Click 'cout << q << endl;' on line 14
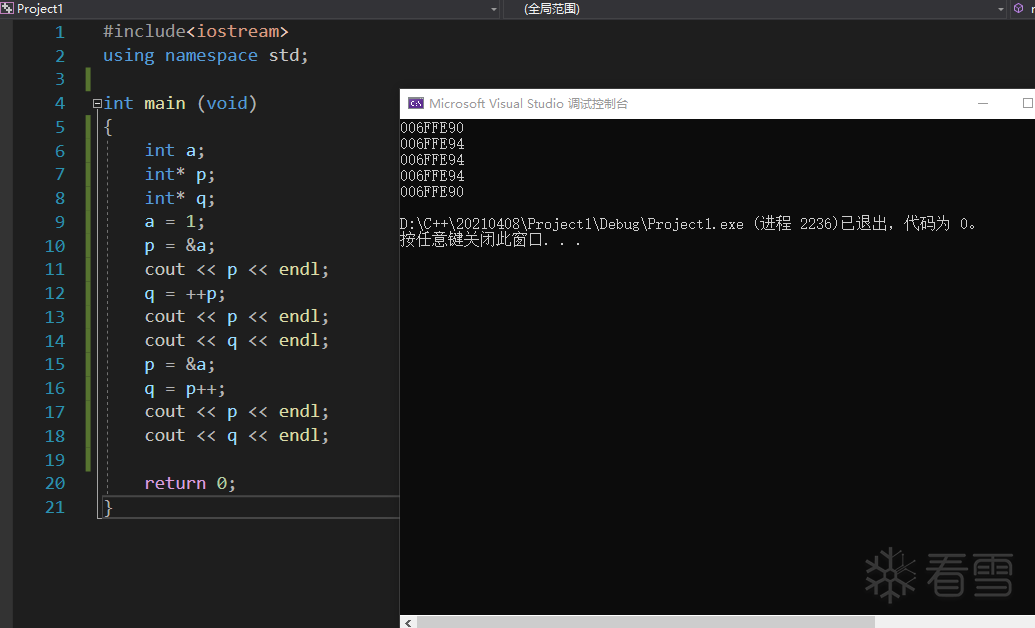Image resolution: width=1035 pixels, height=628 pixels. point(236,341)
